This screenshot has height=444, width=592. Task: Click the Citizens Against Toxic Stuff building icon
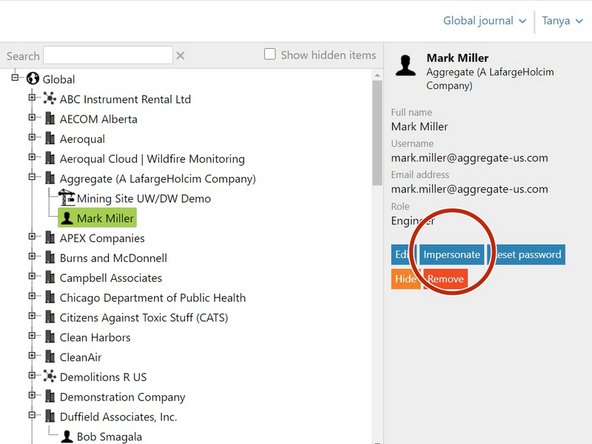pos(50,317)
